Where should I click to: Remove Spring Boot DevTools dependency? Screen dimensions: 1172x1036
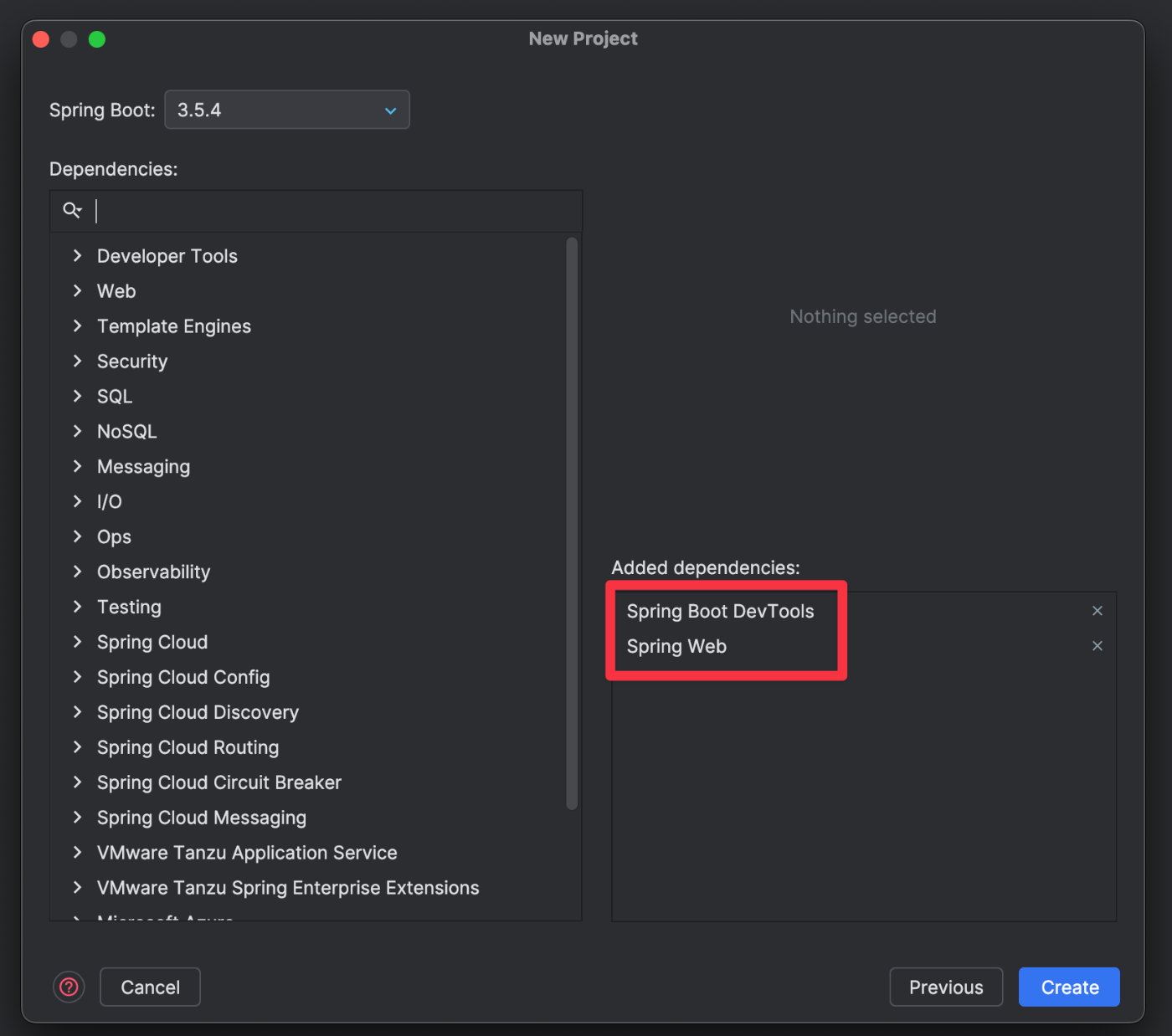pos(1097,611)
